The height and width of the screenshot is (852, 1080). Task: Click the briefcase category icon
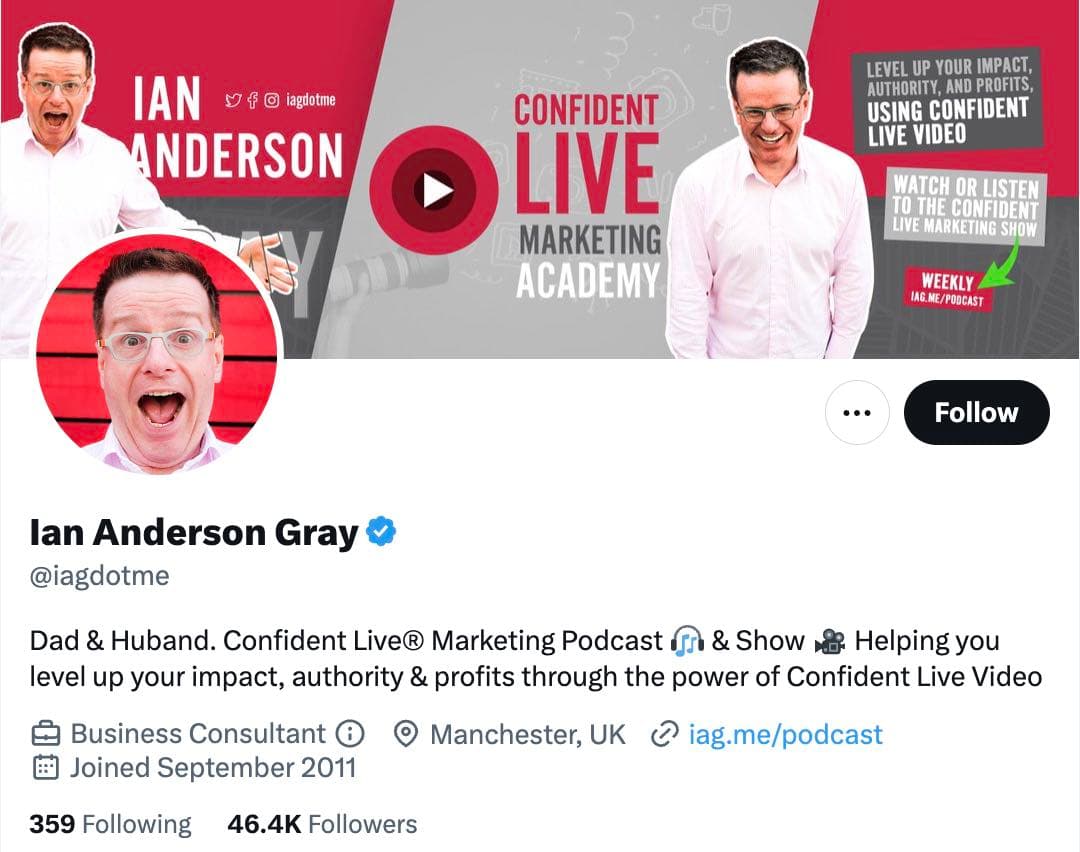[45, 734]
